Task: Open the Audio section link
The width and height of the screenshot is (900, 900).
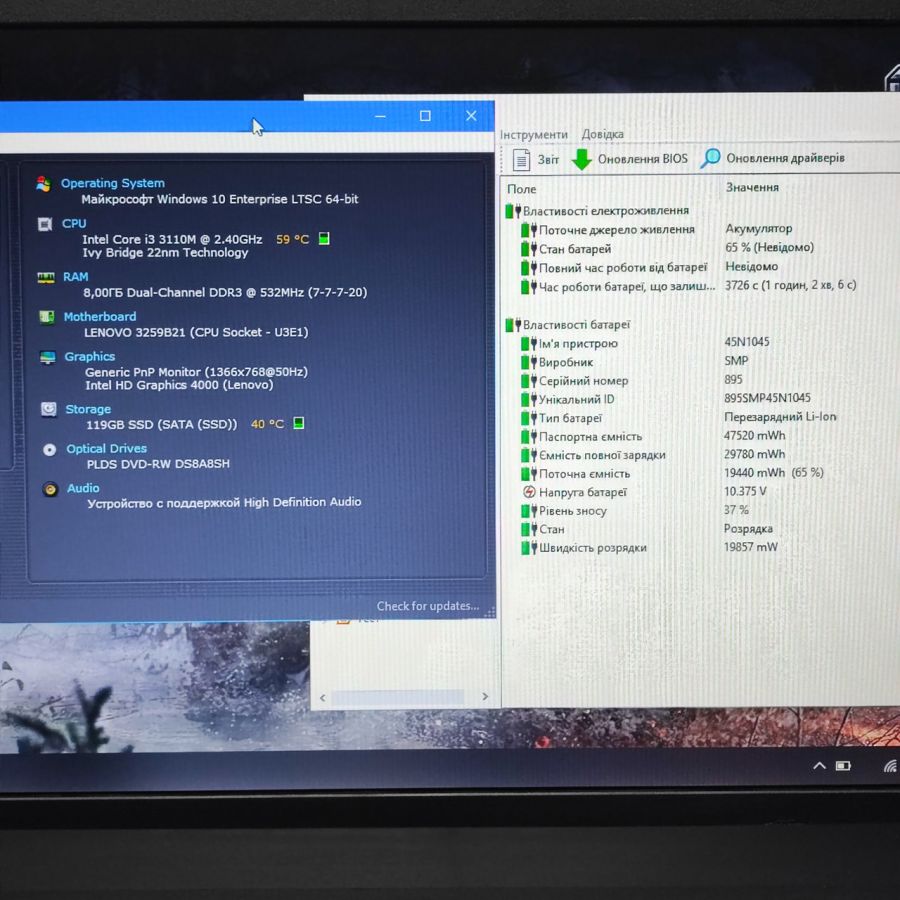Action: click(83, 488)
